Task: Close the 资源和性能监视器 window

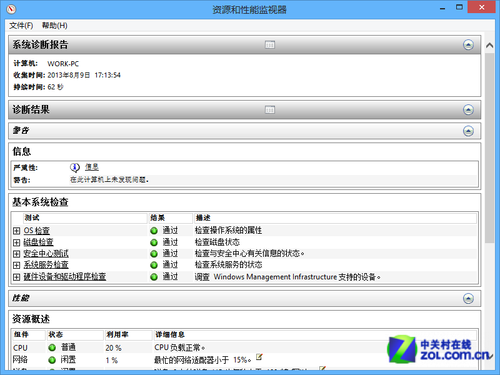Action: [481, 7]
